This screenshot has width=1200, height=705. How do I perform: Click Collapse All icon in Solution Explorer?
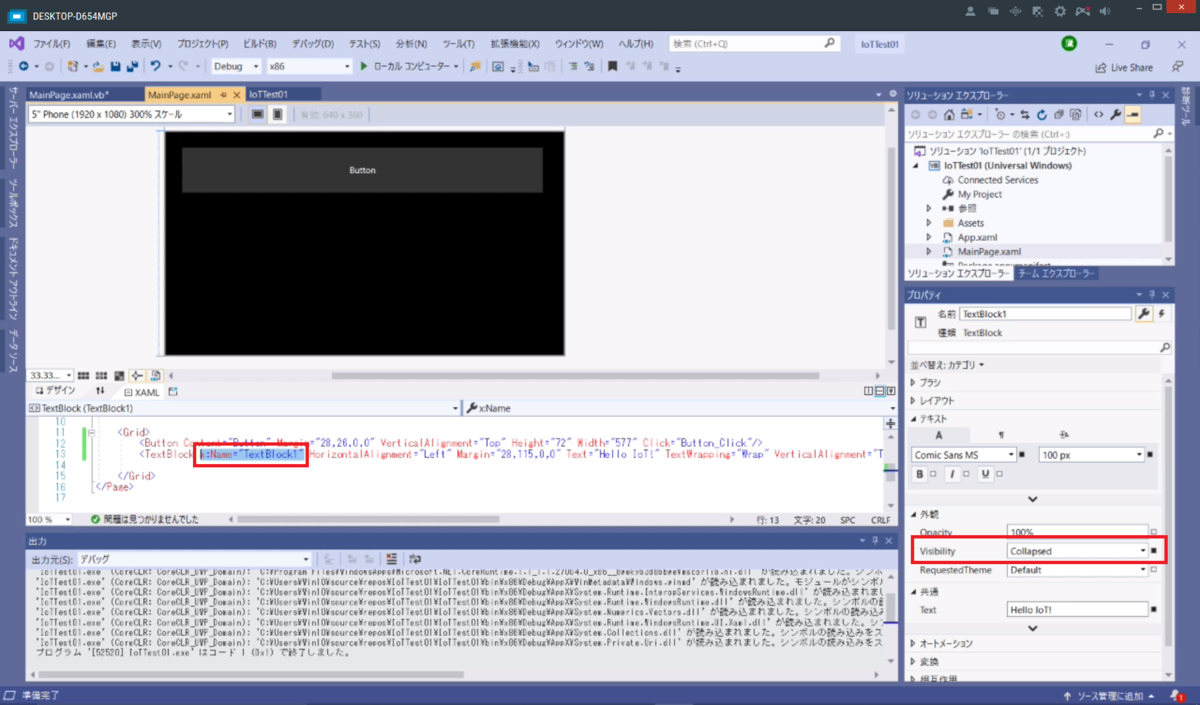pos(1058,115)
